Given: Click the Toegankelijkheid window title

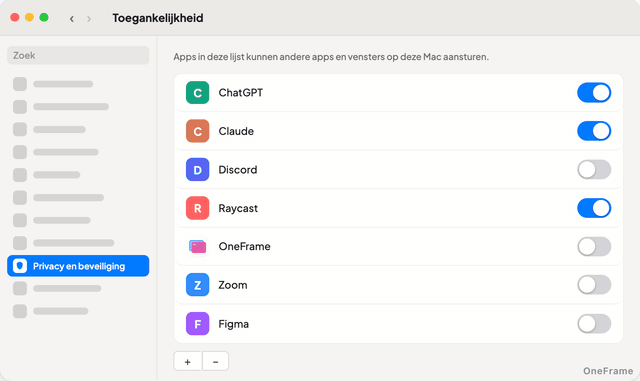Looking at the screenshot, I should (158, 18).
